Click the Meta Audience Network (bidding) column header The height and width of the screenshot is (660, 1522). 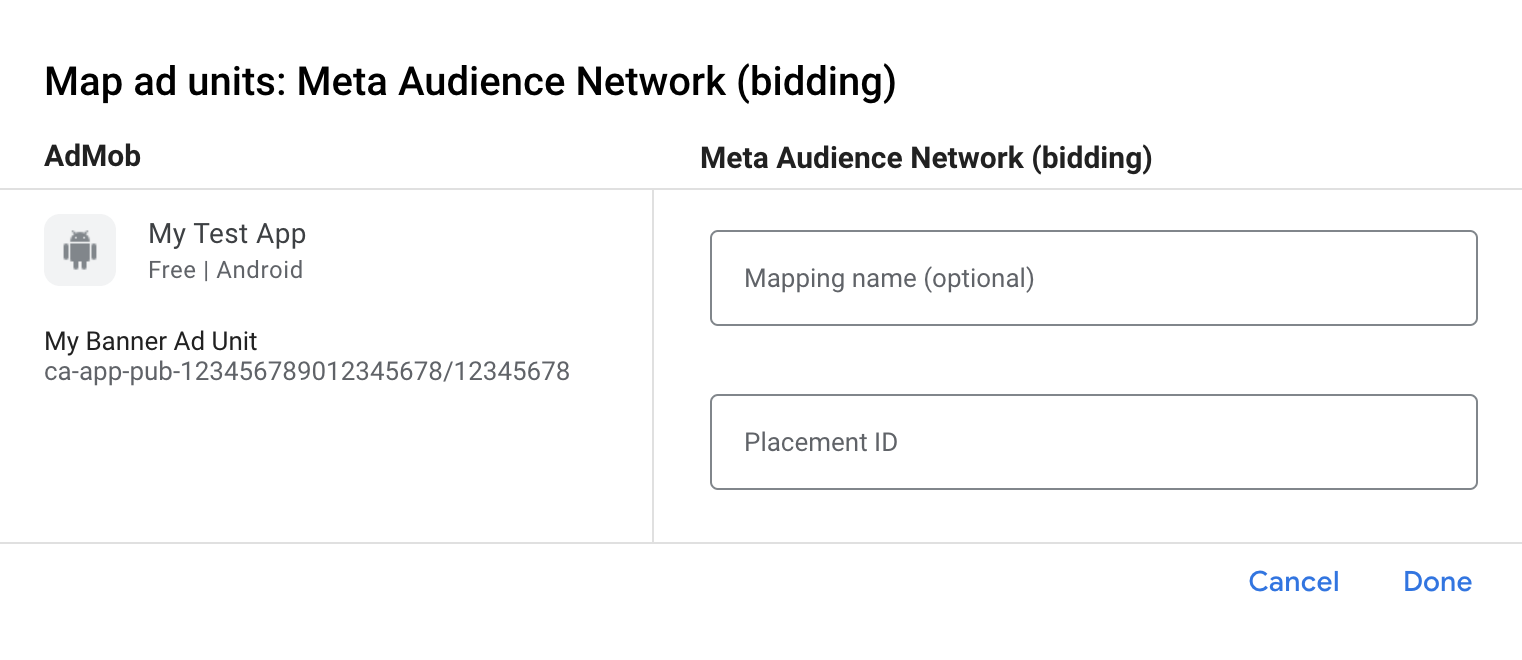pyautogui.click(x=926, y=158)
